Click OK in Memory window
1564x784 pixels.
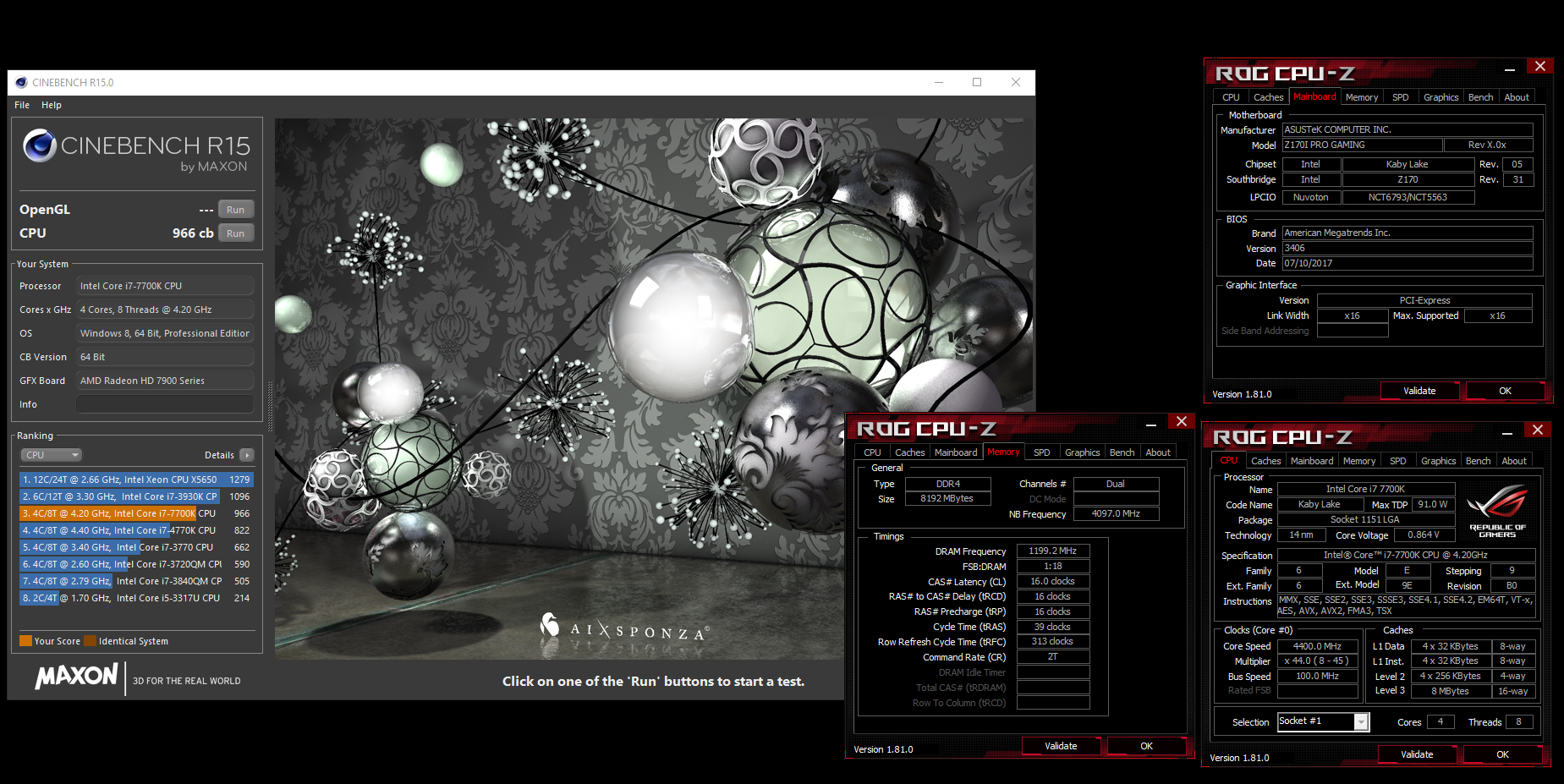tap(1146, 746)
